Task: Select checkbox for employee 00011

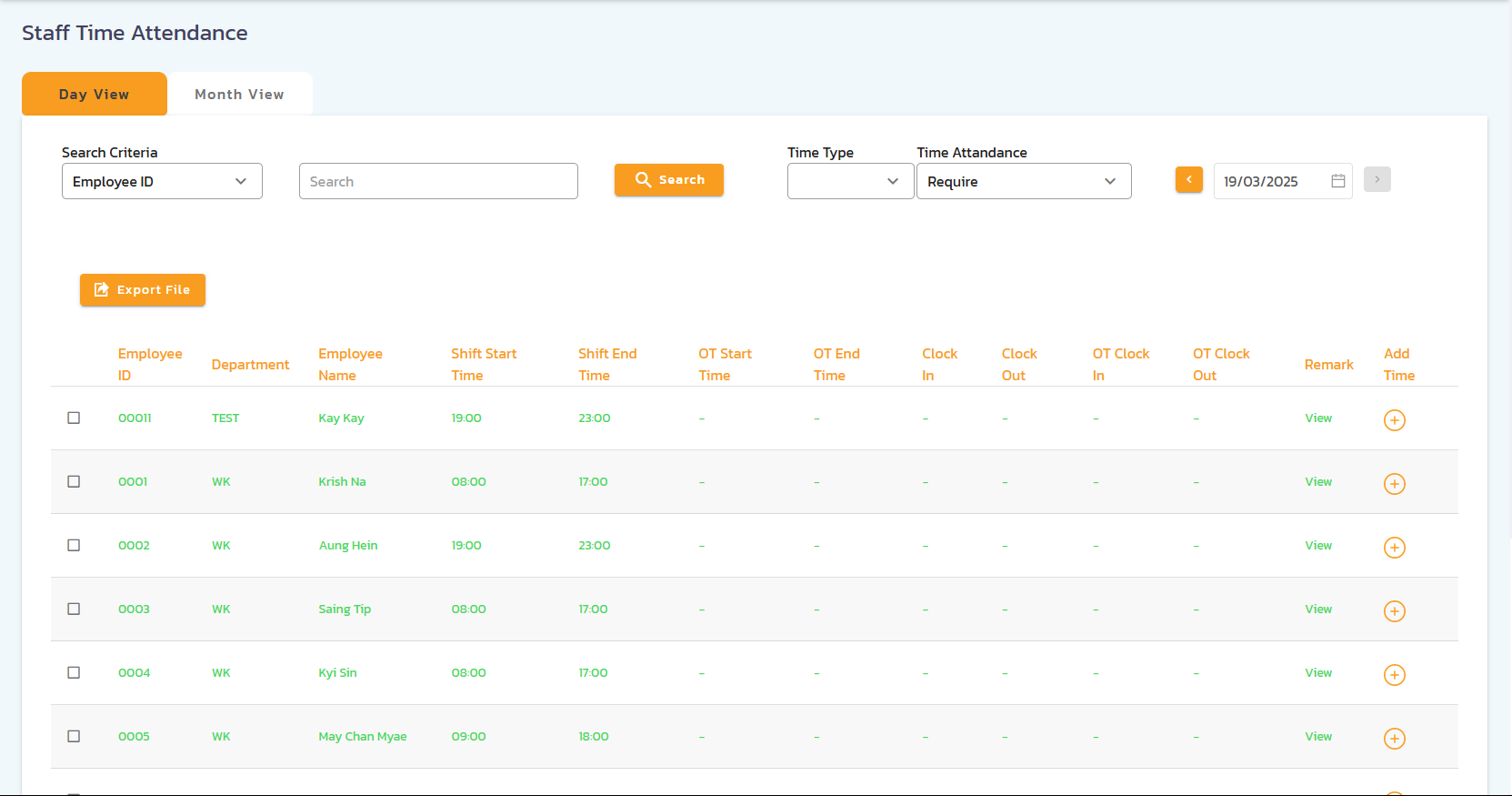Action: point(74,418)
